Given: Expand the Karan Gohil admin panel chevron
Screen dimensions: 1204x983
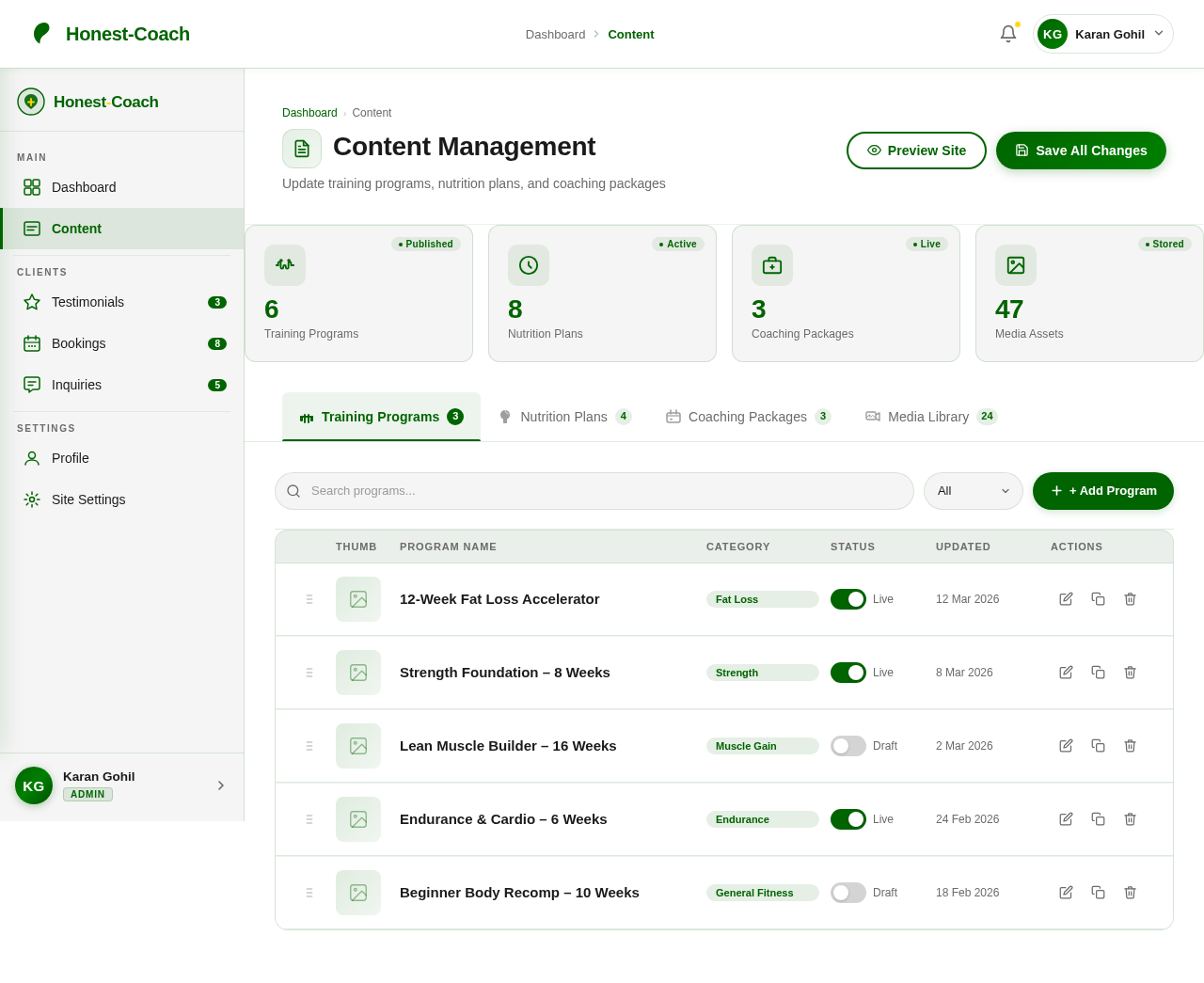Looking at the screenshot, I should (x=220, y=785).
